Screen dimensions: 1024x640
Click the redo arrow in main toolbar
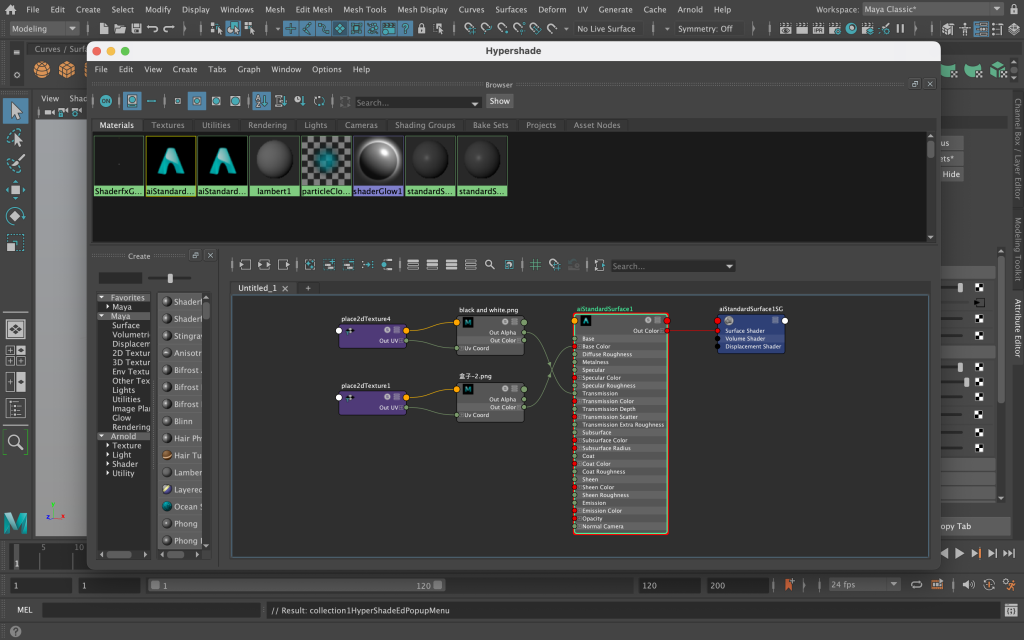[168, 29]
